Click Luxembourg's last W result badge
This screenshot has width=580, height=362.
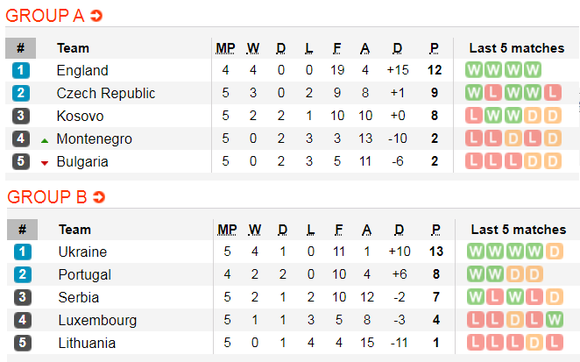click(x=554, y=319)
